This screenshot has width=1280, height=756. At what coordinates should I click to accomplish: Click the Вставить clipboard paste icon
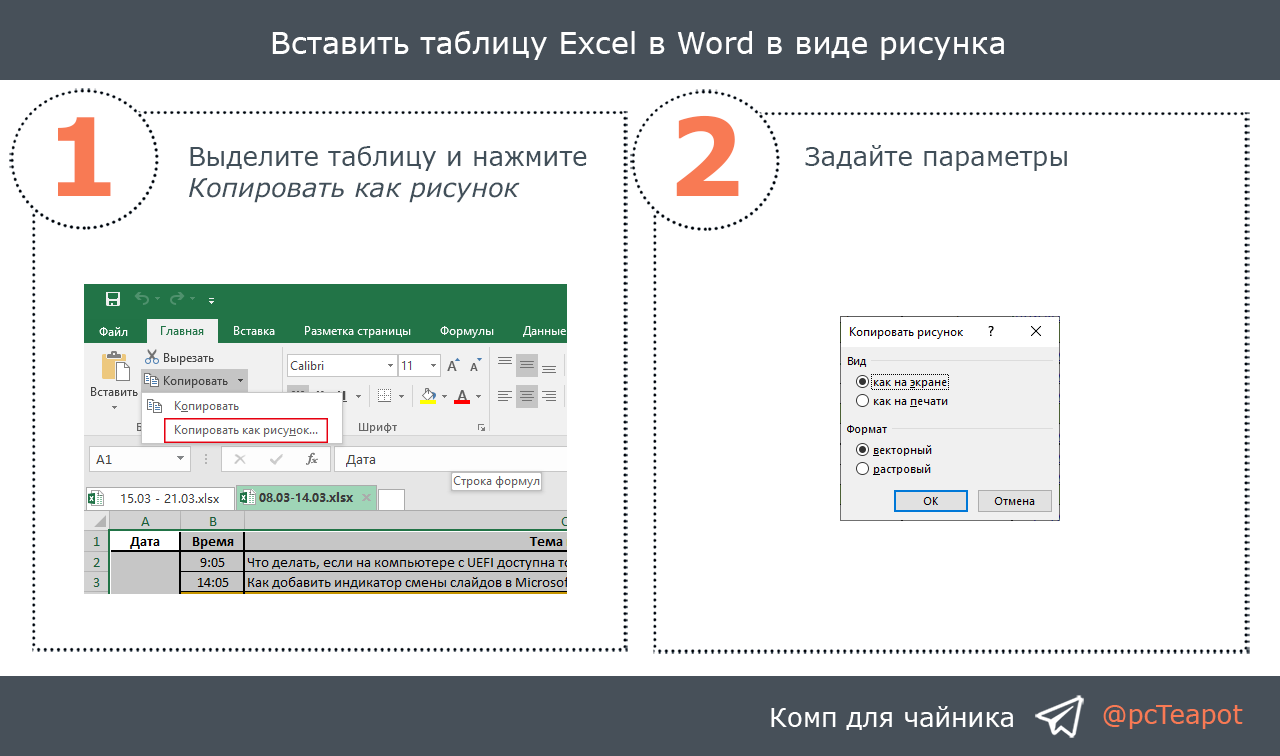(x=114, y=366)
